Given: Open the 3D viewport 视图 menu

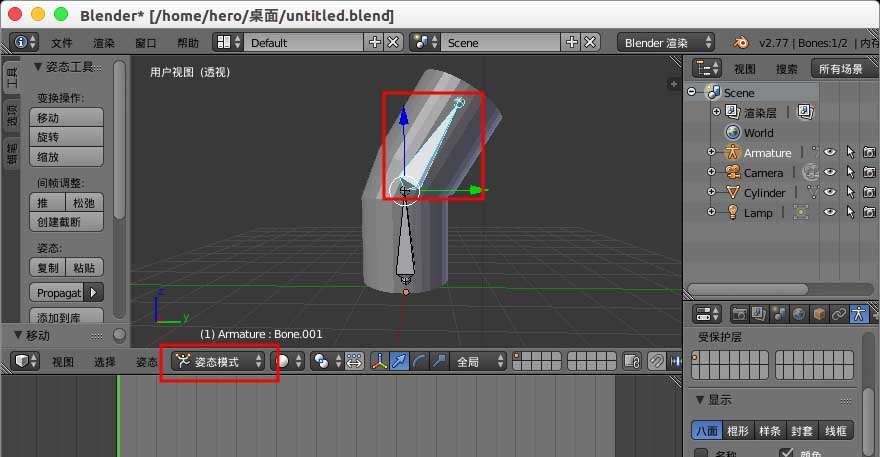Looking at the screenshot, I should point(63,362).
